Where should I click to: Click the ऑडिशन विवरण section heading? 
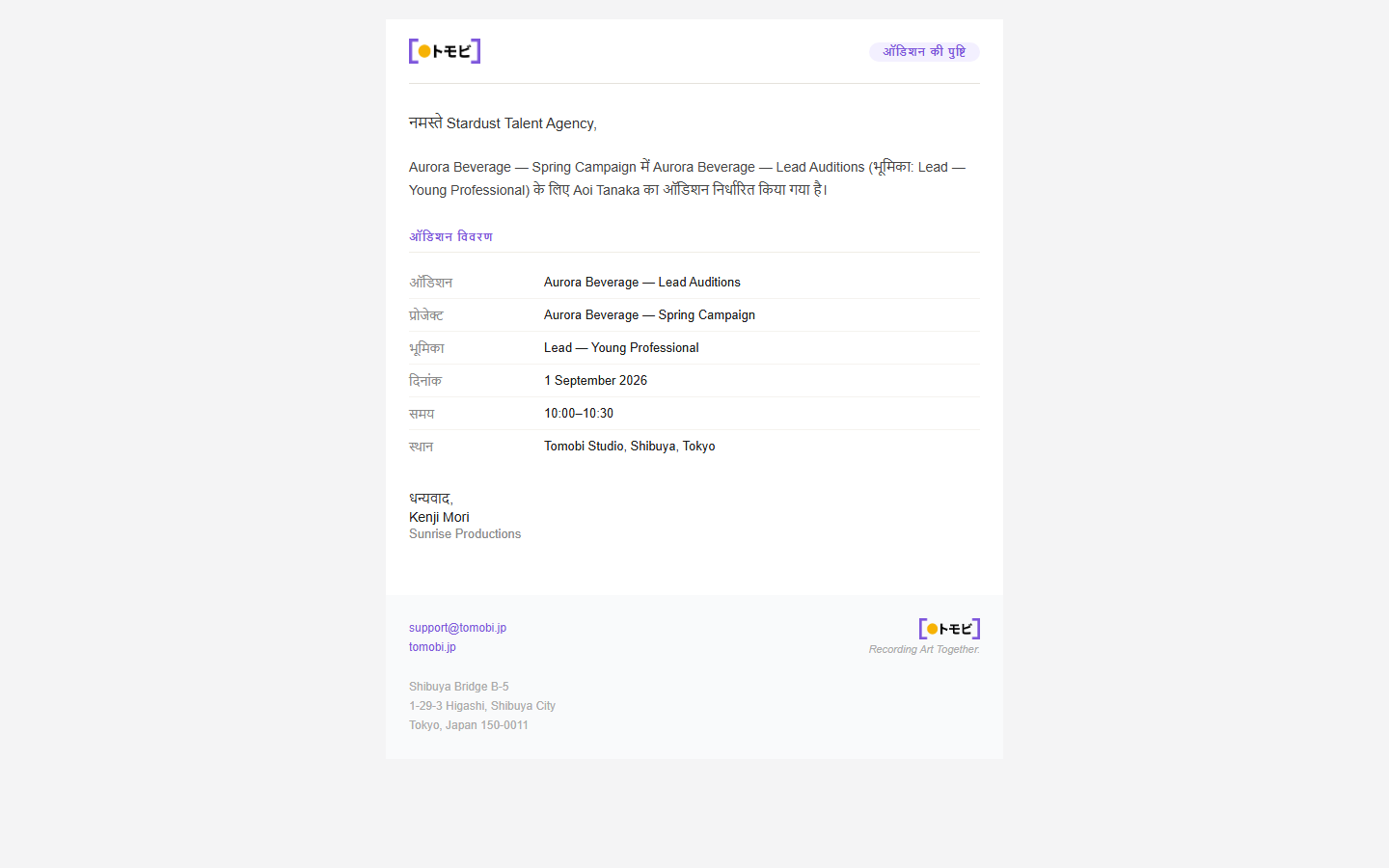pyautogui.click(x=450, y=236)
